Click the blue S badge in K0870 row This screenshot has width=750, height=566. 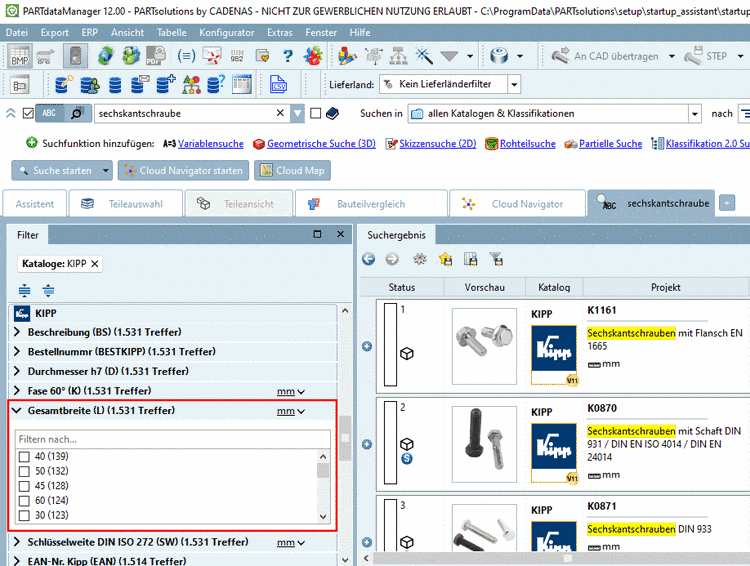click(407, 458)
